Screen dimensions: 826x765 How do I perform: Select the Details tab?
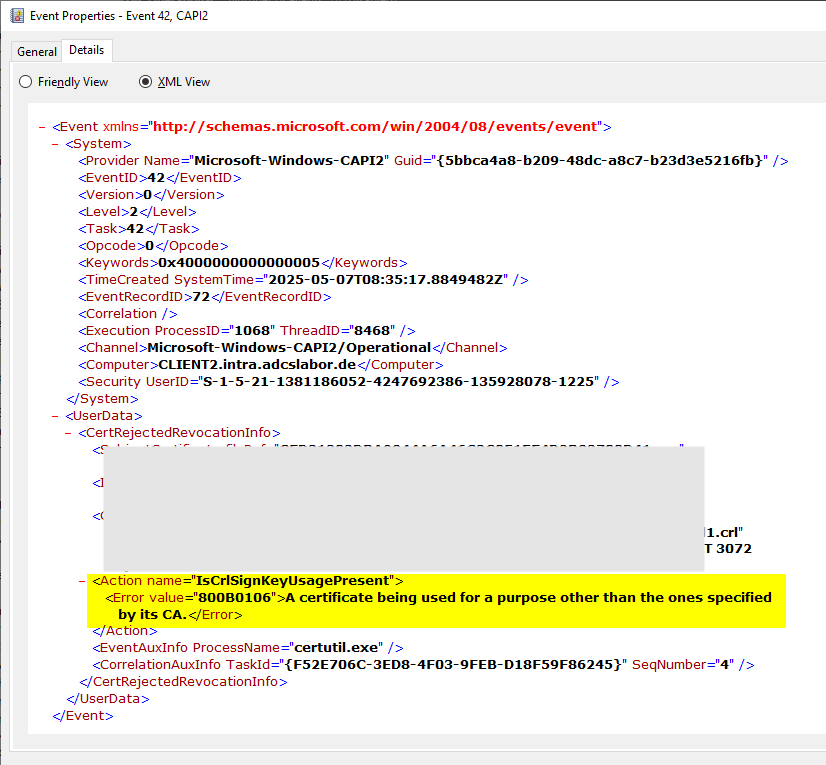[87, 50]
